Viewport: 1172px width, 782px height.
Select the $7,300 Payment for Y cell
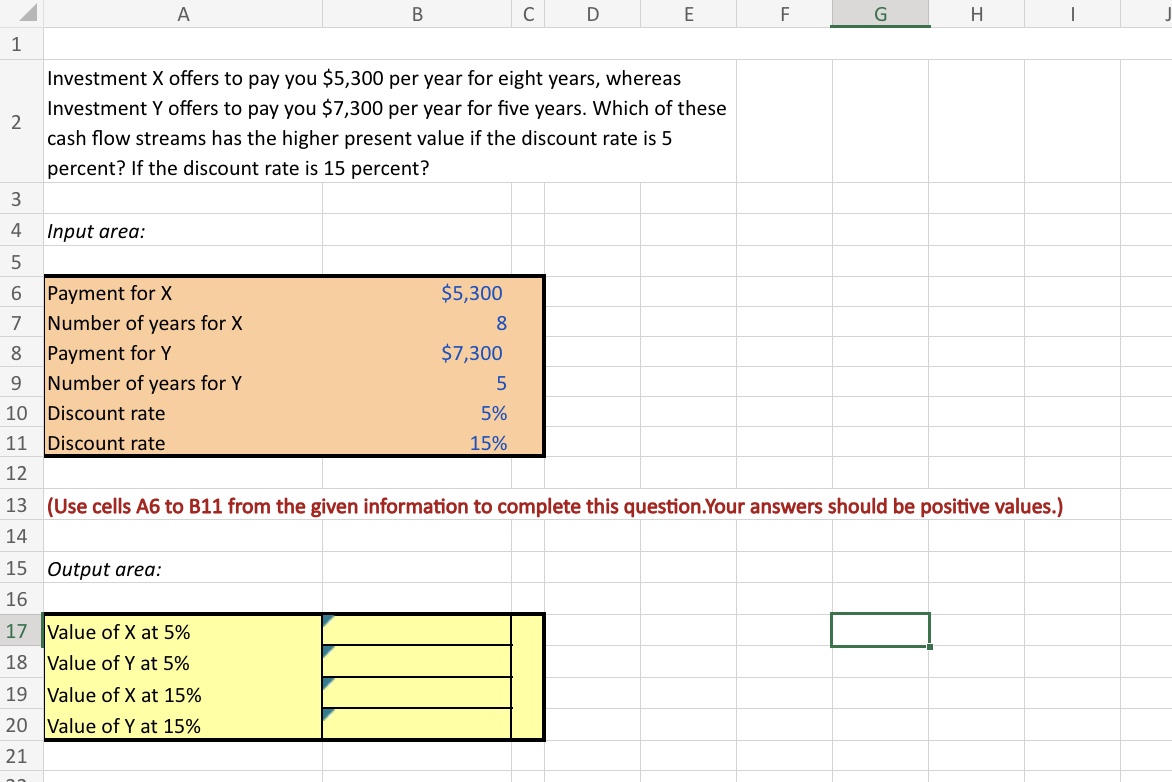tap(416, 353)
